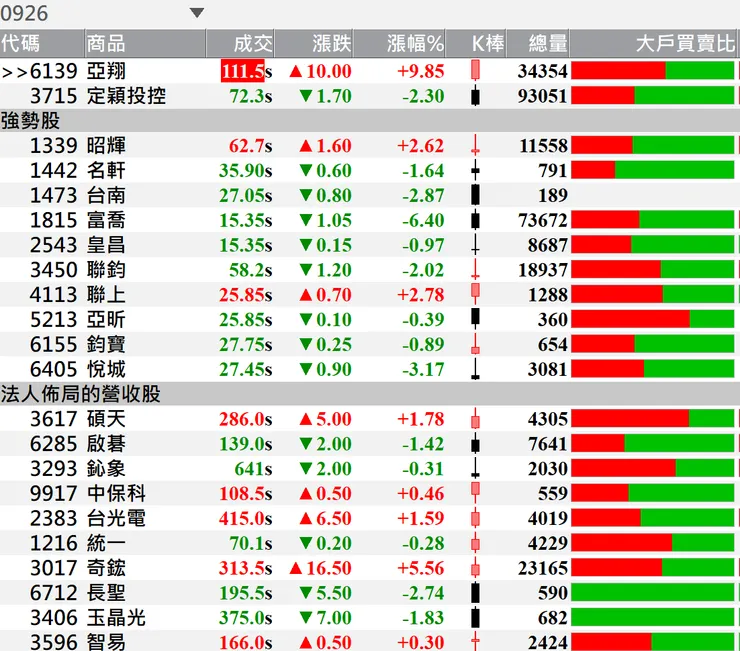740x651 pixels.
Task: Click the 大戶買賣比 bar for 亞翔
Action: coord(653,71)
